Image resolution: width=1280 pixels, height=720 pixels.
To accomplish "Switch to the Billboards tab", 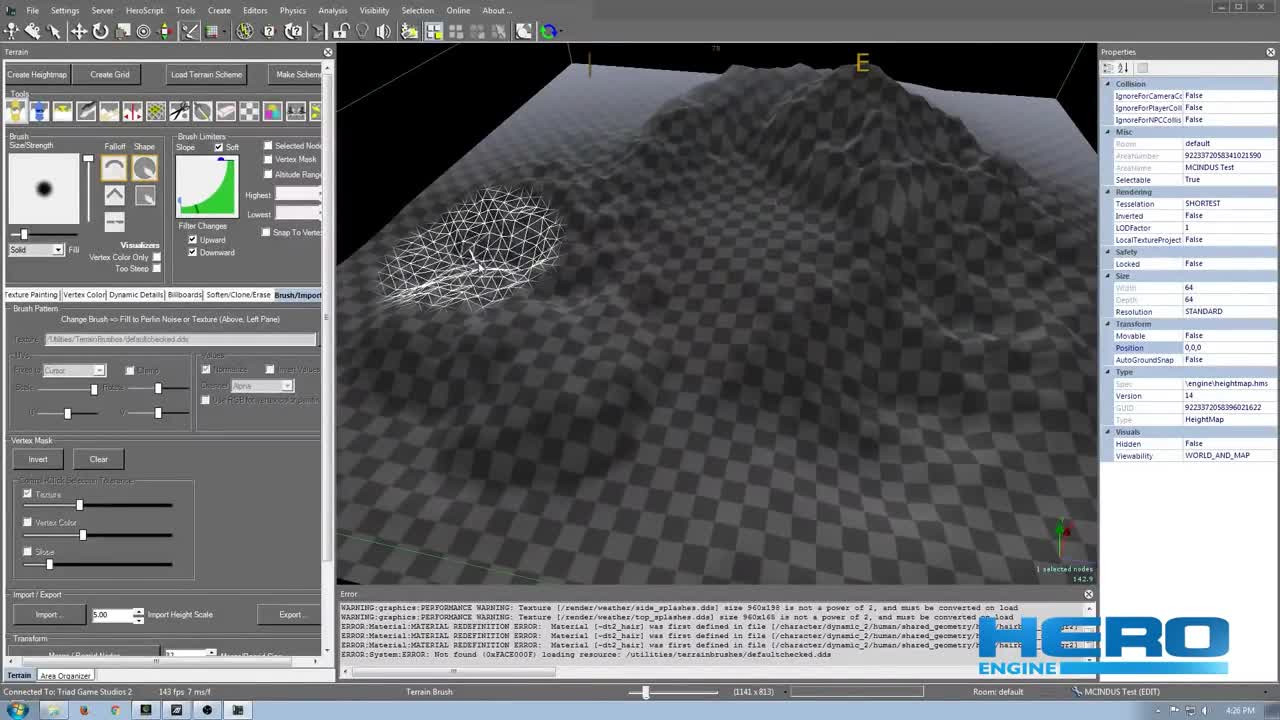I will click(184, 294).
